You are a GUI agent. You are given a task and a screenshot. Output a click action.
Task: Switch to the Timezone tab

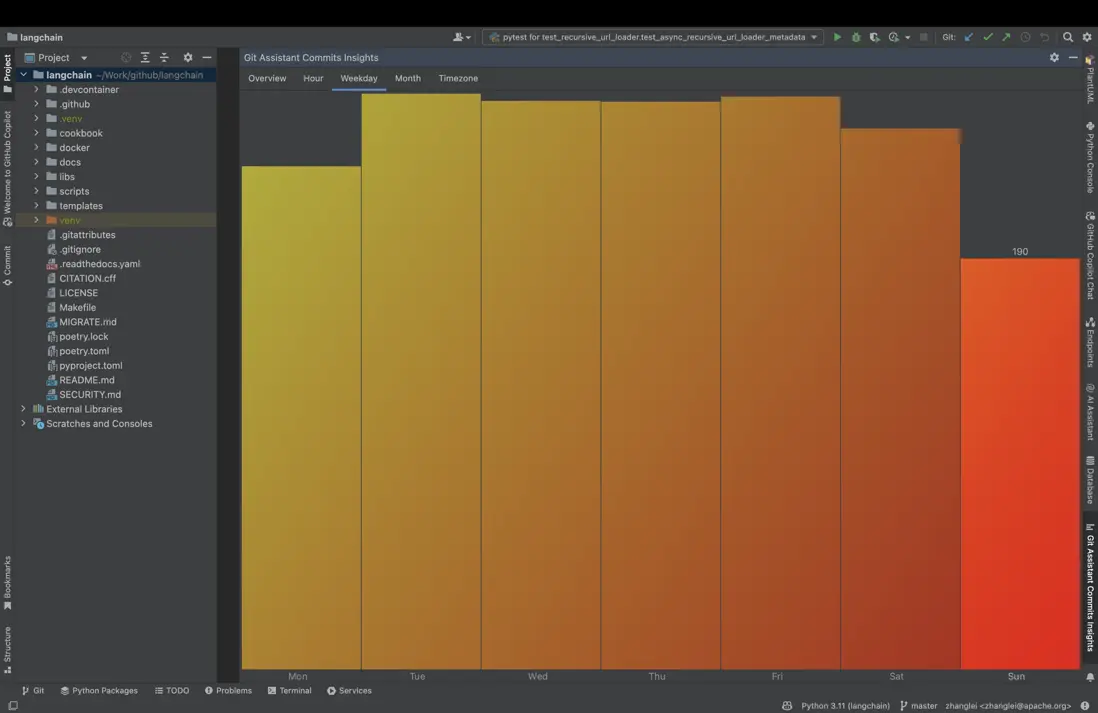tap(458, 78)
